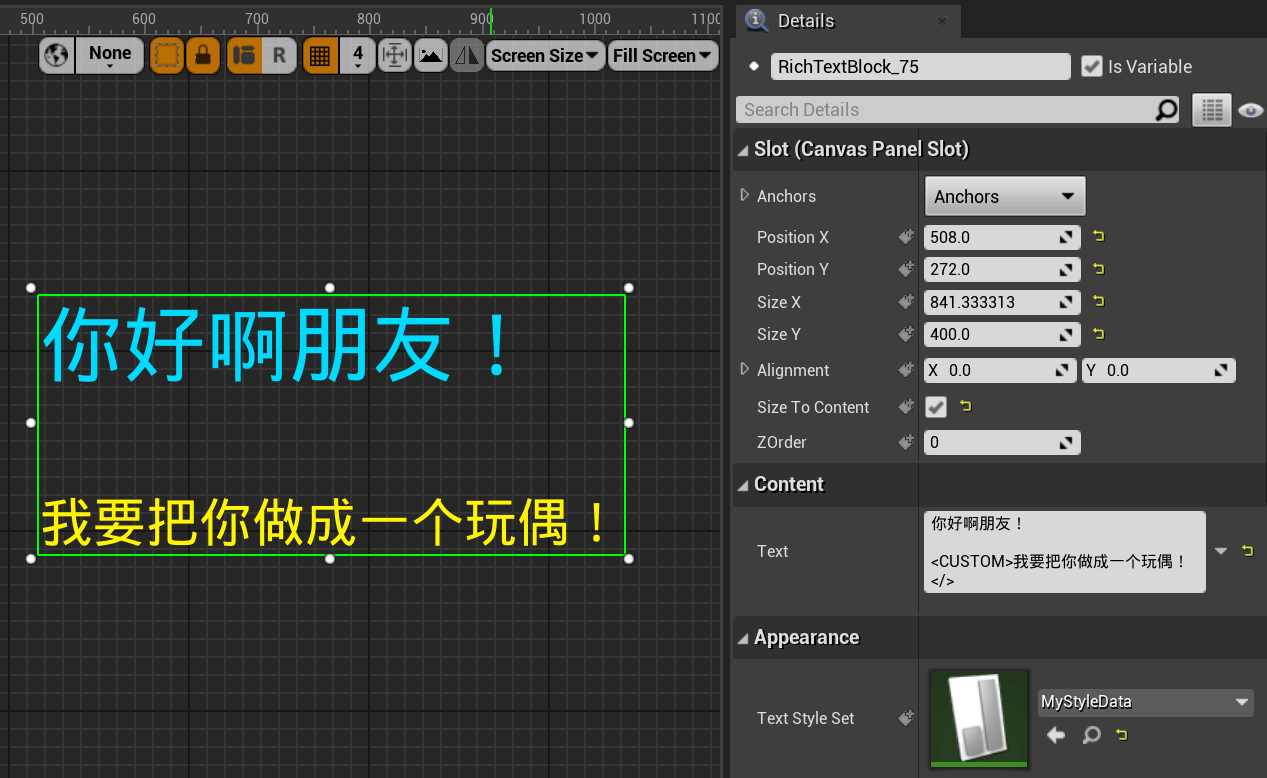Image resolution: width=1267 pixels, height=778 pixels.
Task: Toggle the respect locks padlock button
Action: click(203, 55)
